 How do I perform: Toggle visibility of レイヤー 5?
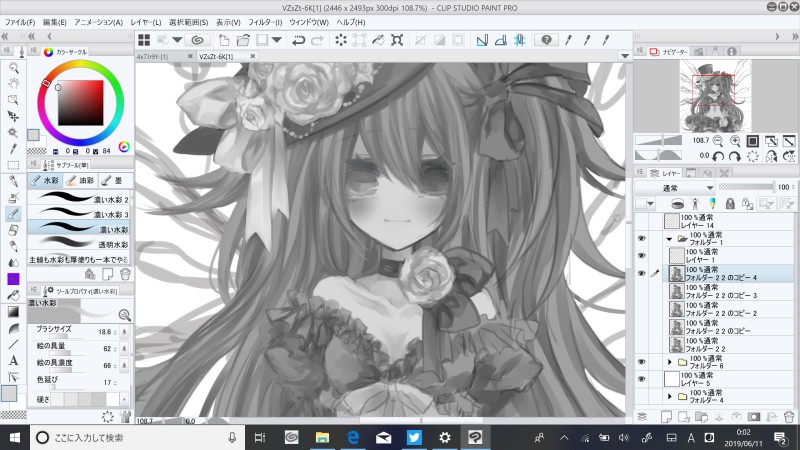point(641,379)
